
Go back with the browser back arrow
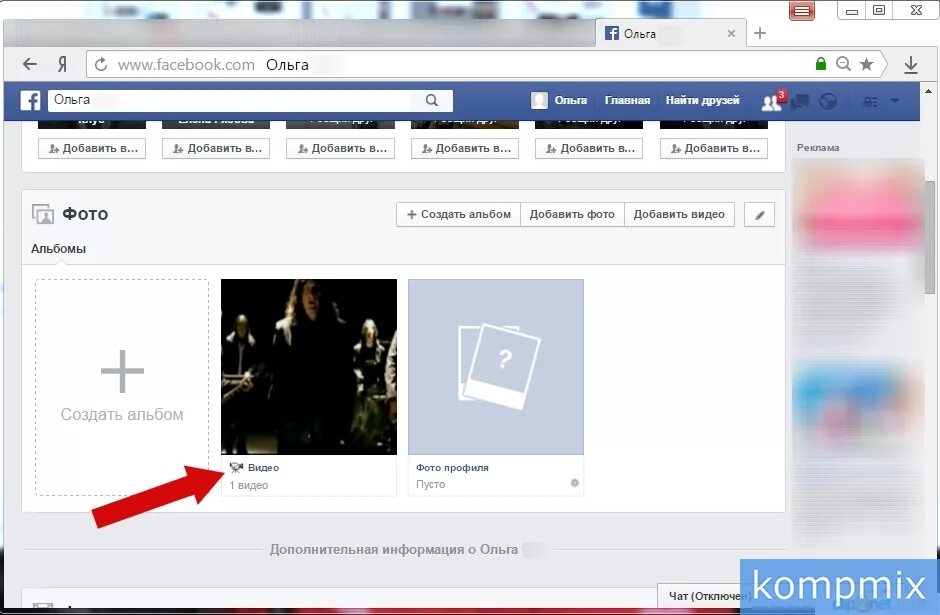point(30,64)
